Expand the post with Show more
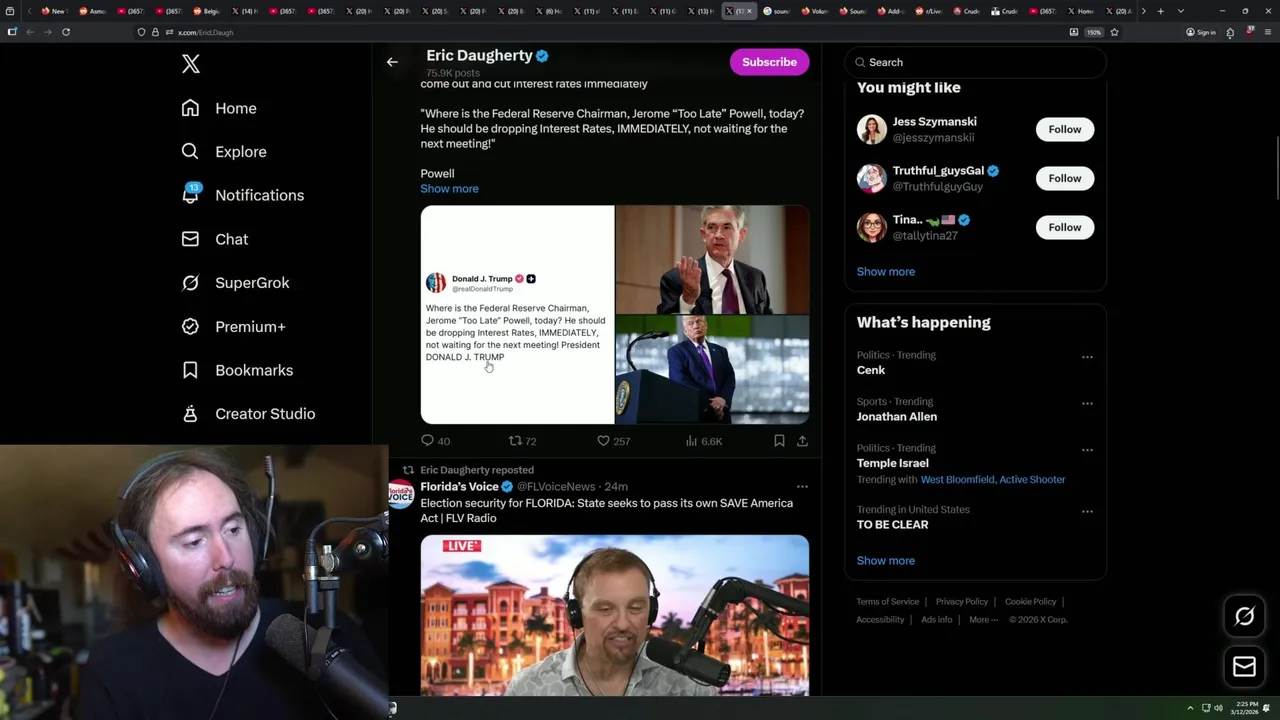The height and width of the screenshot is (720, 1280). (x=449, y=188)
